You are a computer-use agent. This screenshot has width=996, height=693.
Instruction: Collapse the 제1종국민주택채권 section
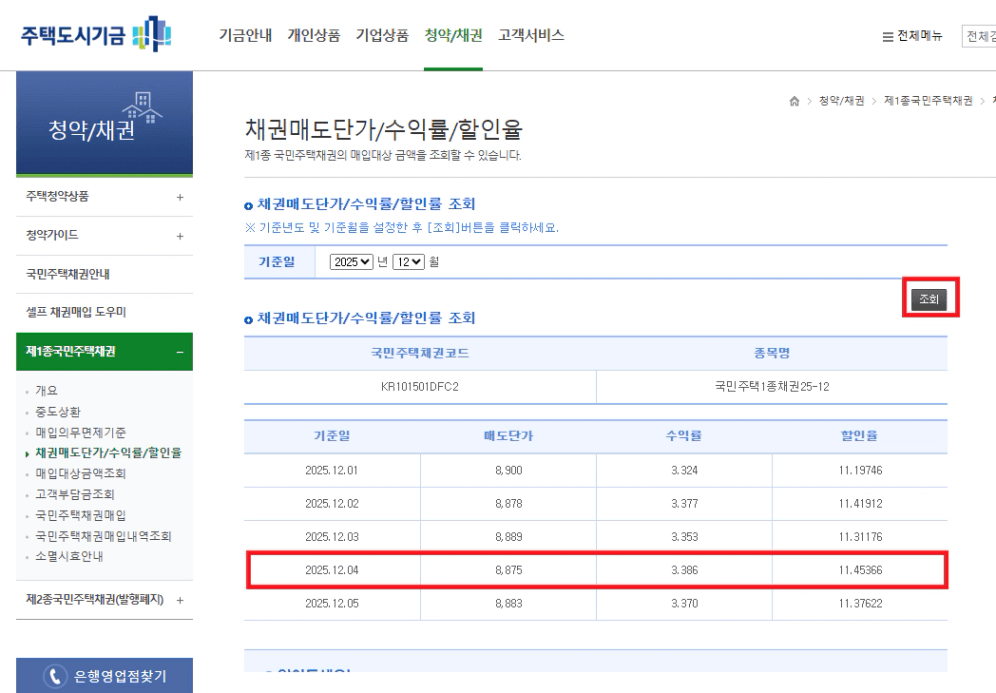click(x=180, y=351)
